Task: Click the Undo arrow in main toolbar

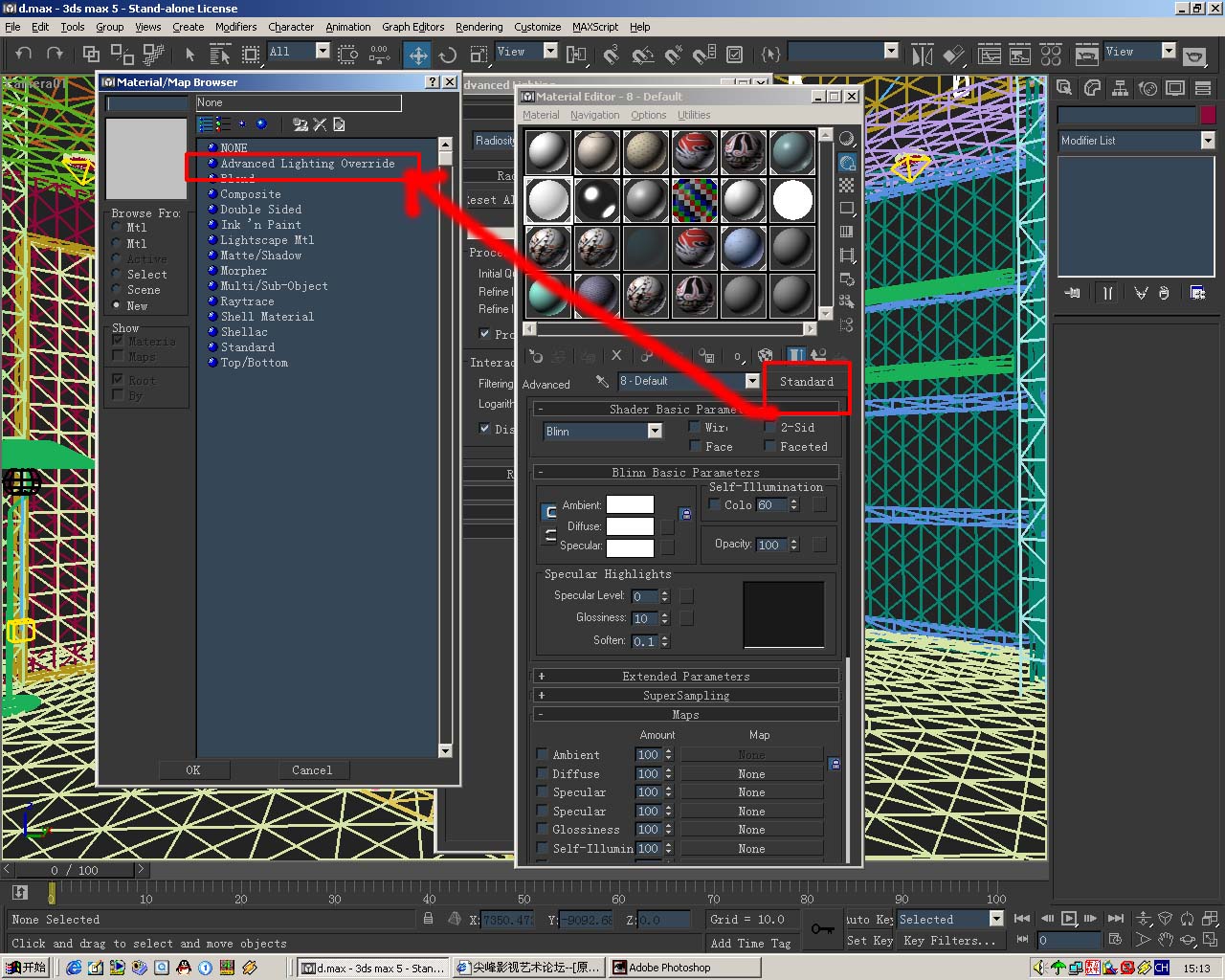Action: point(24,54)
